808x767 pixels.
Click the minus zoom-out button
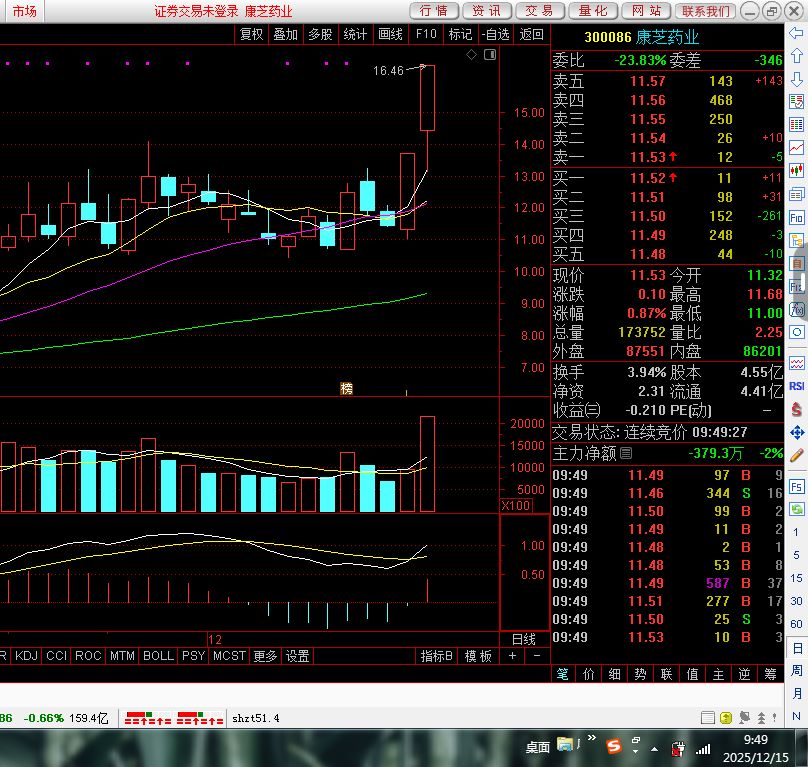[536, 656]
